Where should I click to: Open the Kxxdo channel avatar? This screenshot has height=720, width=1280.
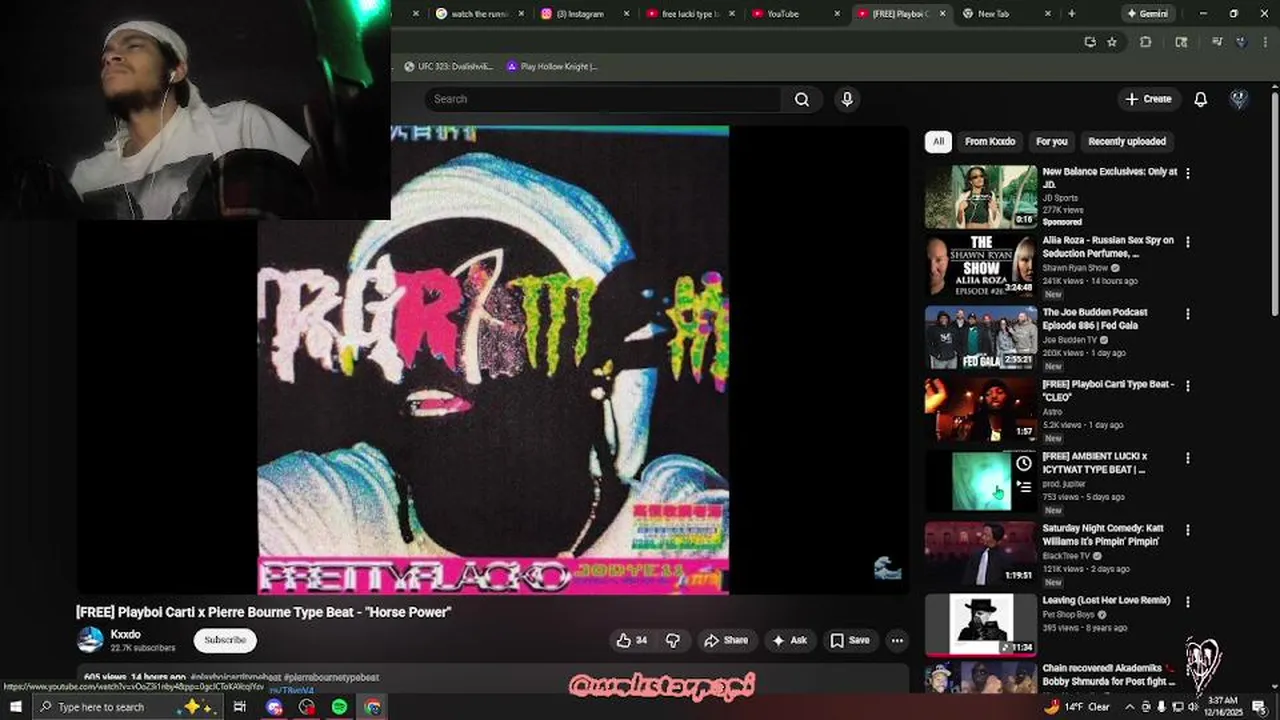click(90, 640)
